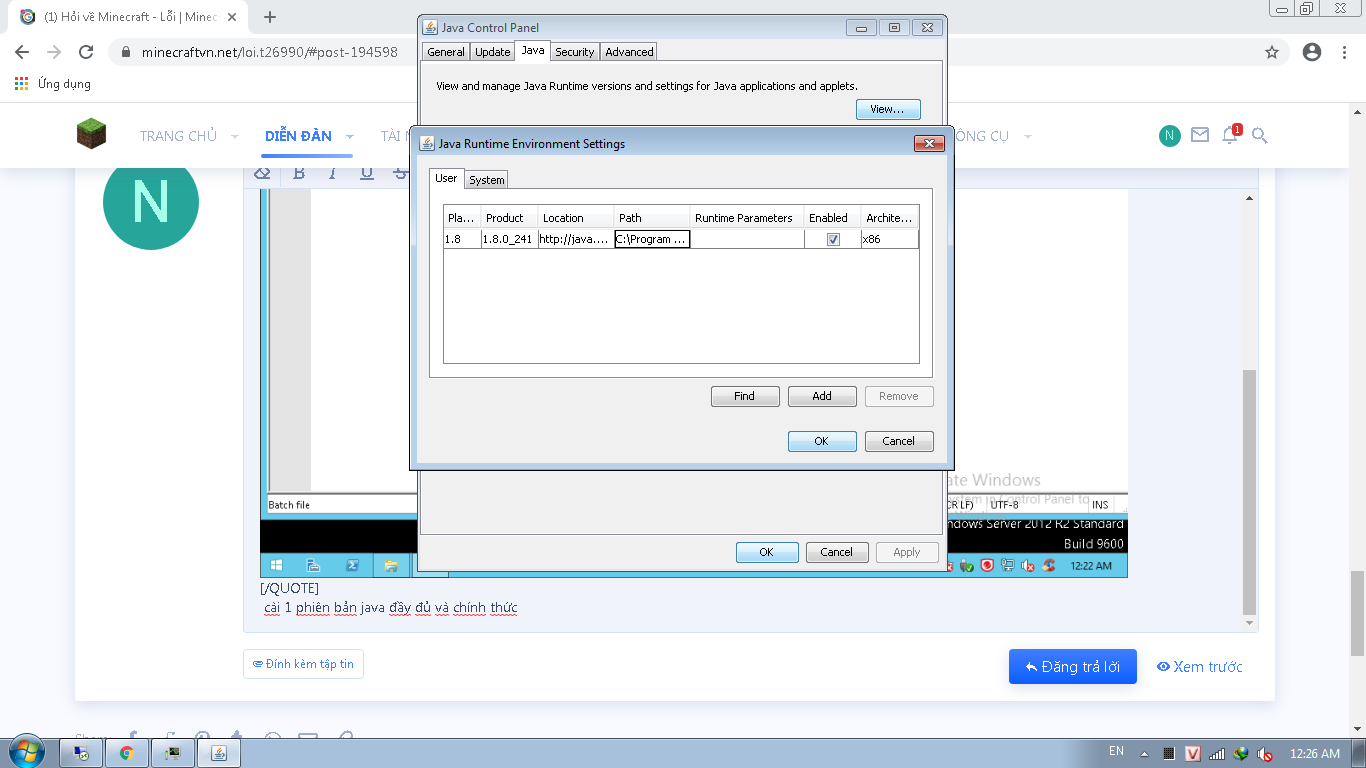Cancel the Java Runtime Environment Settings dialog
Viewport: 1366px width, 768px height.
[x=899, y=441]
